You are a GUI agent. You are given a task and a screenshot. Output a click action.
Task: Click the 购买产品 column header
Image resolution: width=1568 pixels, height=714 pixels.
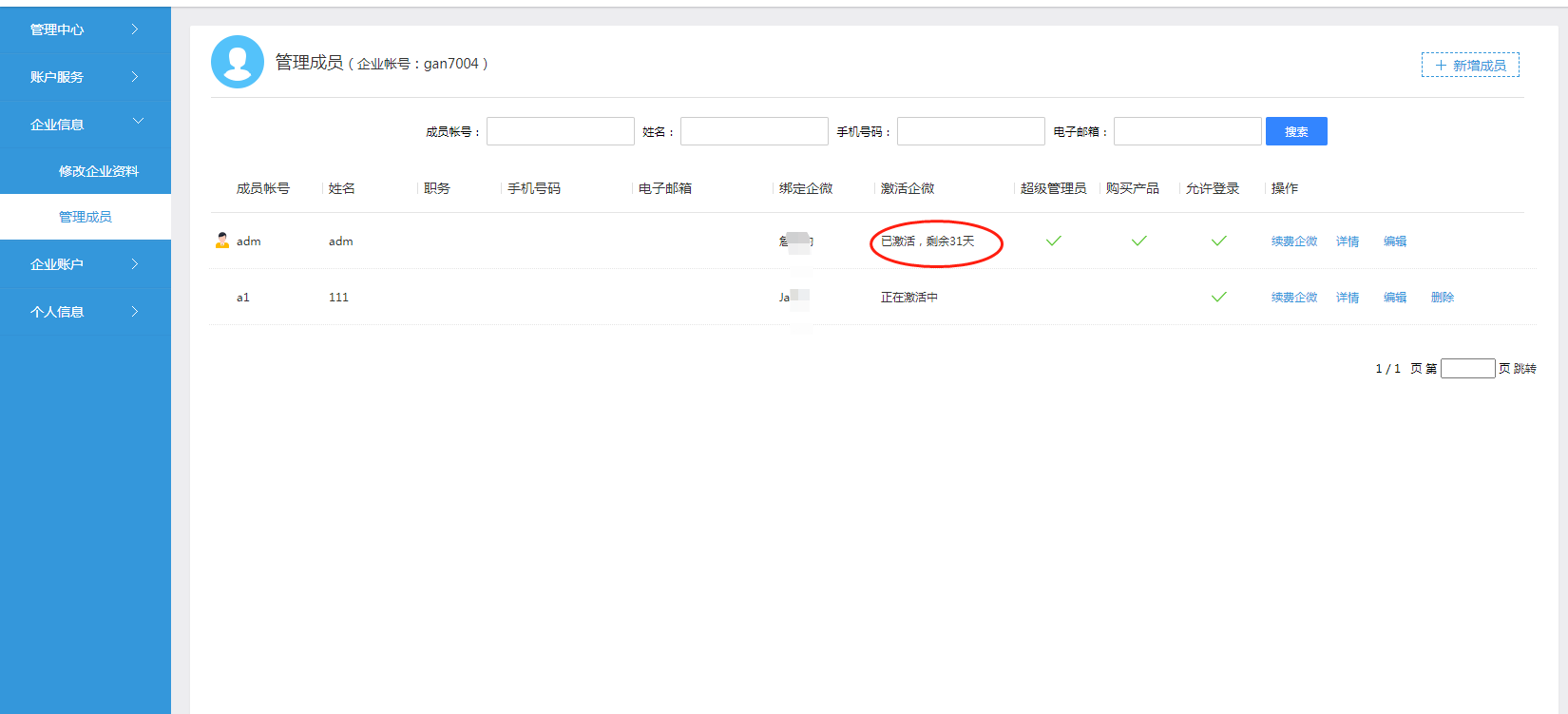pyautogui.click(x=1133, y=188)
